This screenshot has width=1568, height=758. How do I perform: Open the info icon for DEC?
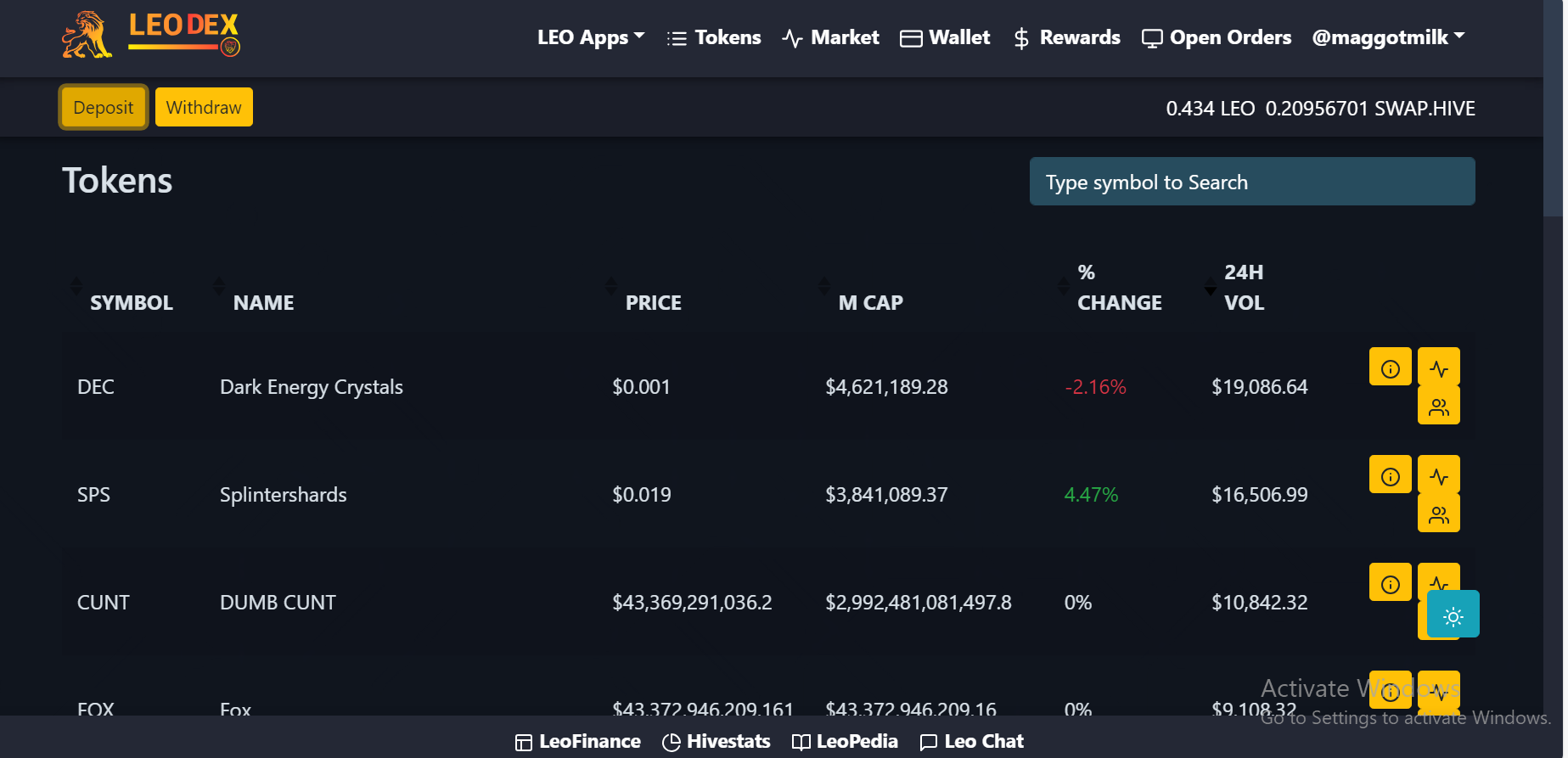[x=1391, y=368]
